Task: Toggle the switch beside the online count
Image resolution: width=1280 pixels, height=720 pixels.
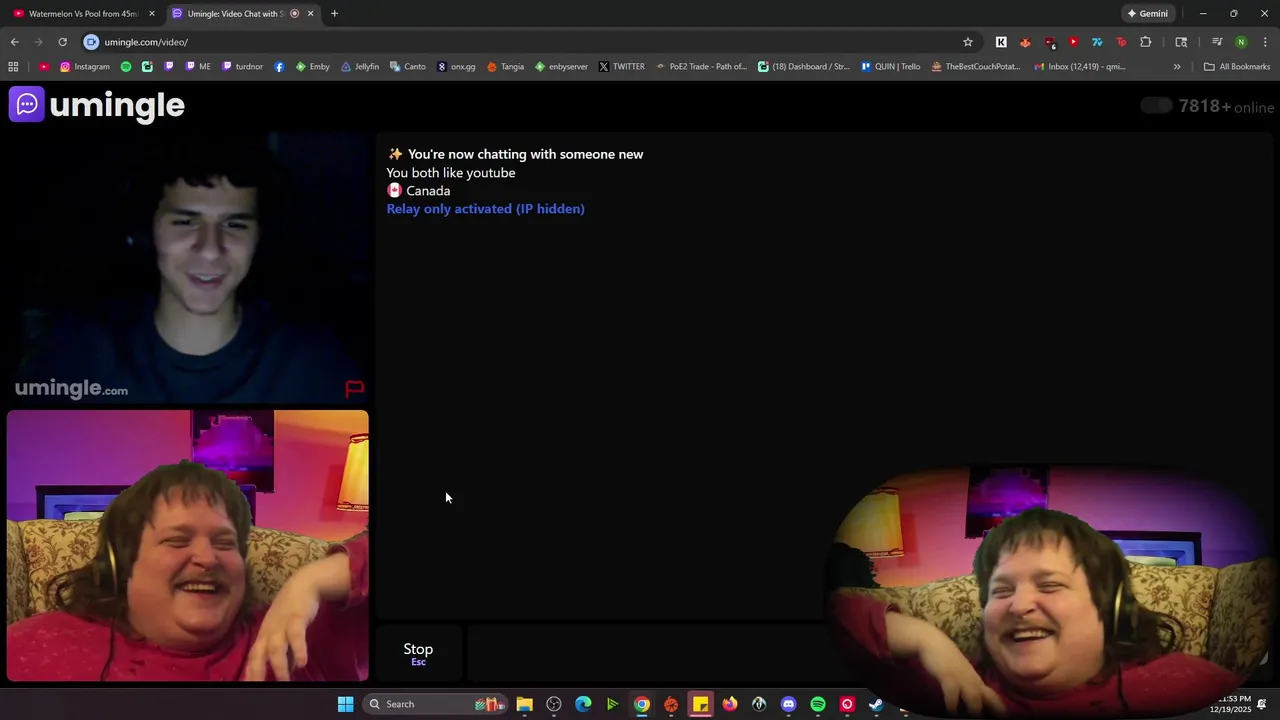Action: [x=1156, y=106]
